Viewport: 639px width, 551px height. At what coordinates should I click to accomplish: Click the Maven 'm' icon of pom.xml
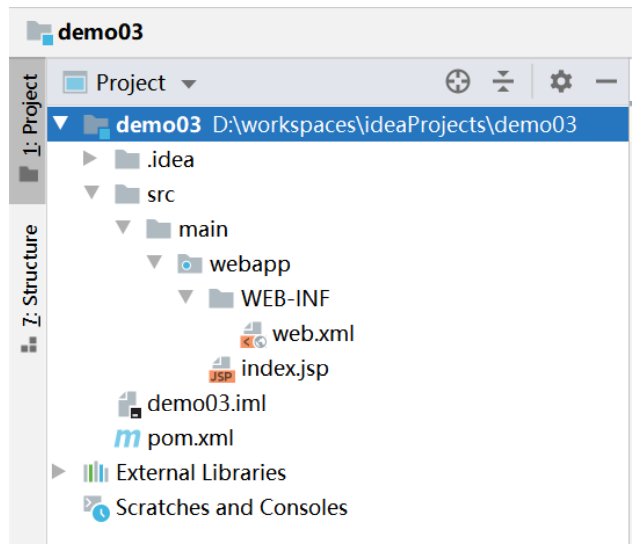(128, 439)
